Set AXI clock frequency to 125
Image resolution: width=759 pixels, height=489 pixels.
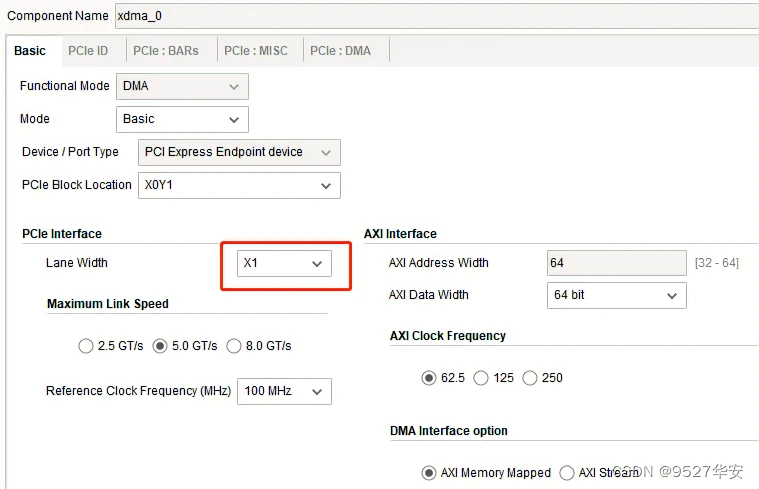(x=481, y=378)
